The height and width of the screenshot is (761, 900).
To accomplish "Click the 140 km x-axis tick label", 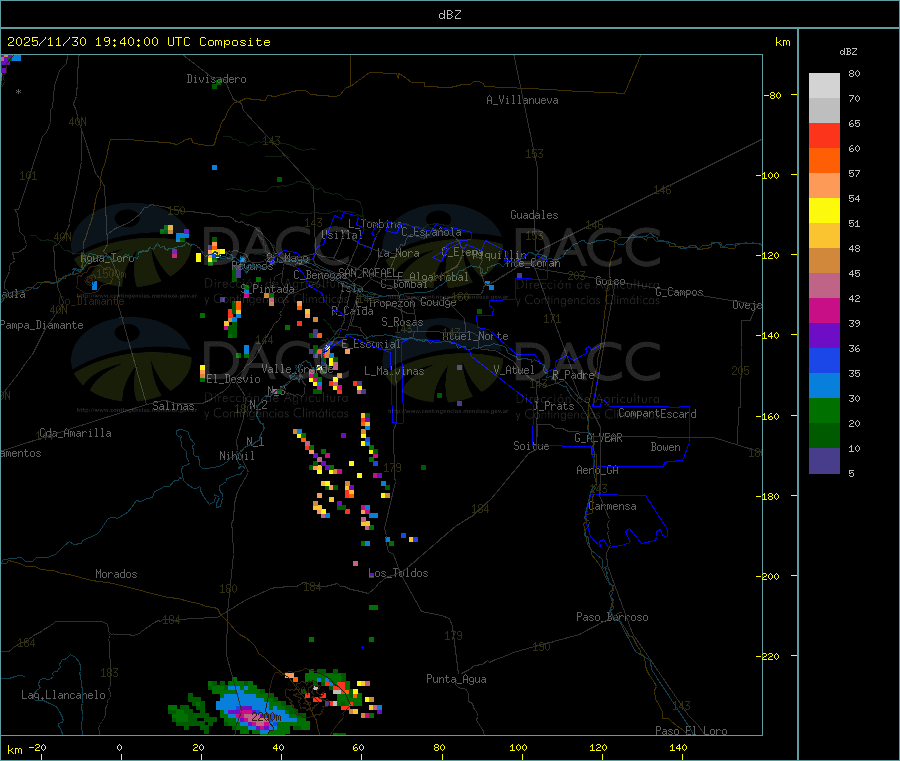I will pyautogui.click(x=678, y=747).
